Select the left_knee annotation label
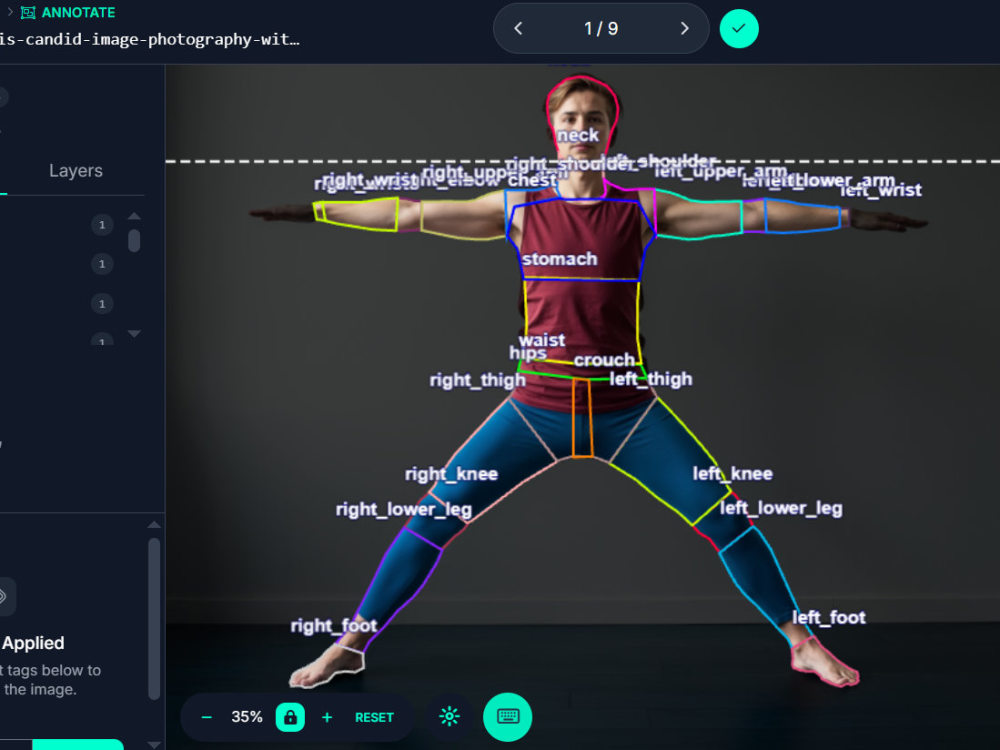The width and height of the screenshot is (1000, 750). click(733, 474)
